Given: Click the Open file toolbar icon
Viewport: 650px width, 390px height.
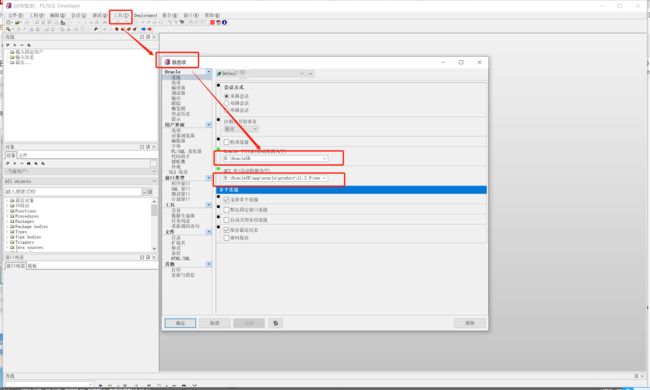Looking at the screenshot, I should tap(18, 22).
